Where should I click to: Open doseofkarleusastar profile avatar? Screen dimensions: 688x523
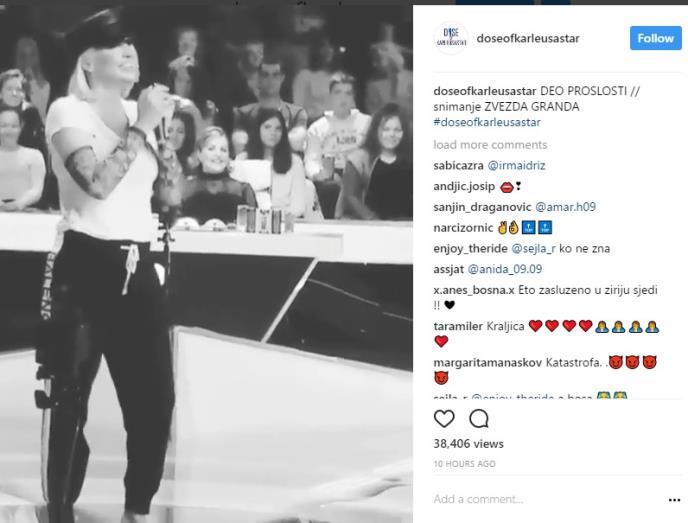(x=451, y=38)
